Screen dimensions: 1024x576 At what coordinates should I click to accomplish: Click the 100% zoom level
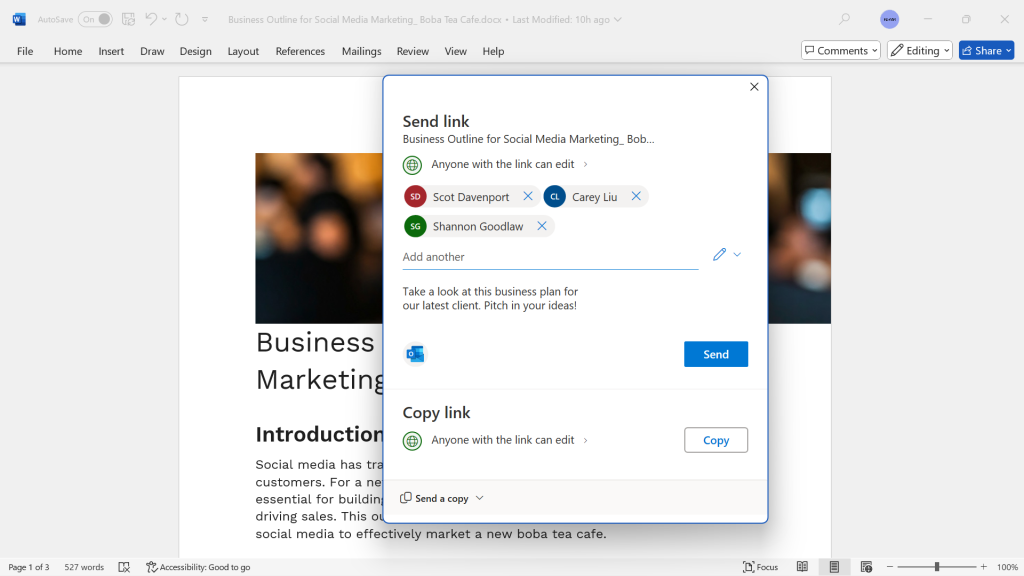1008,567
